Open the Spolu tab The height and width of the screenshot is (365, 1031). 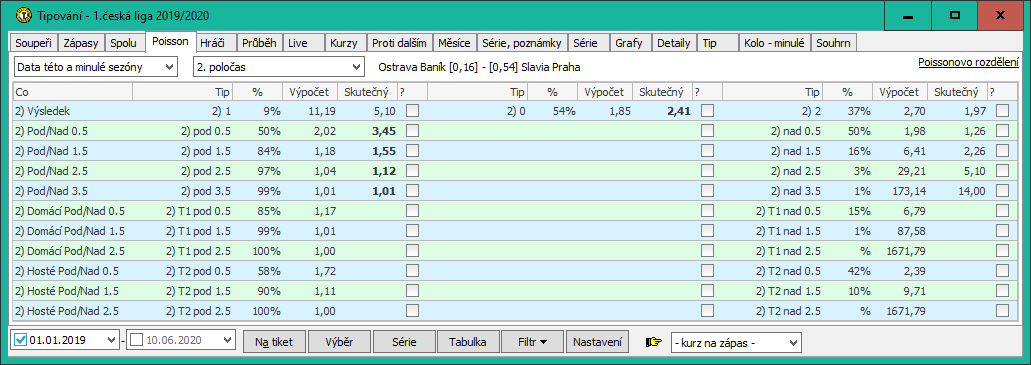[x=124, y=43]
